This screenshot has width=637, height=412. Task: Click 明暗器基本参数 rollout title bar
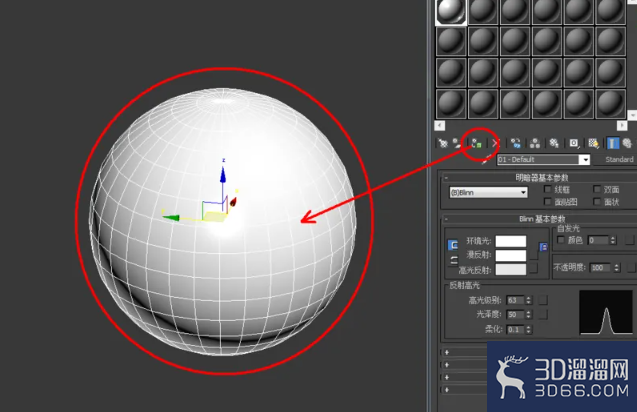point(540,178)
